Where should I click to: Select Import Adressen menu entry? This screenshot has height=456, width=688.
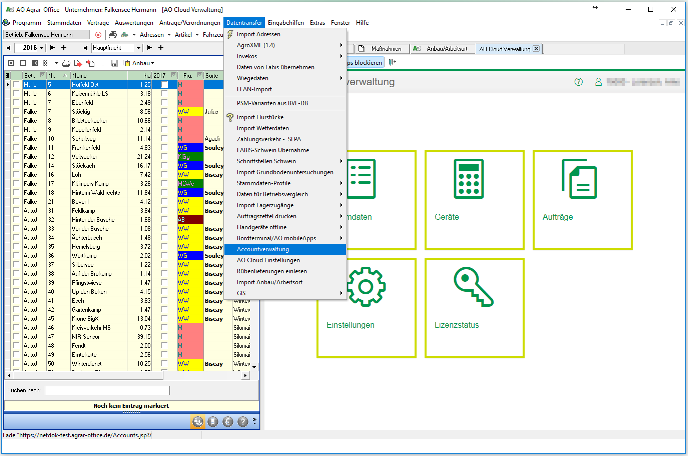pos(285,34)
